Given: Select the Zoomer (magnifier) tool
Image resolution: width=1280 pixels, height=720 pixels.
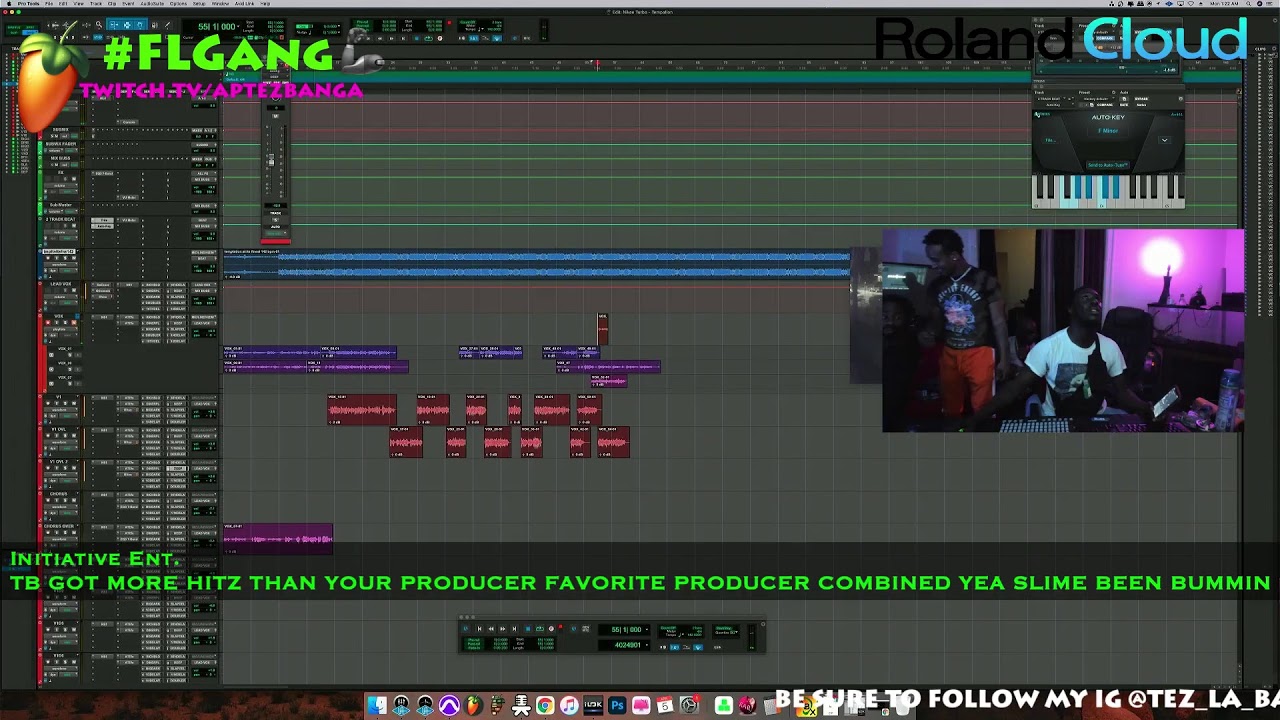Looking at the screenshot, I should pos(99,25).
